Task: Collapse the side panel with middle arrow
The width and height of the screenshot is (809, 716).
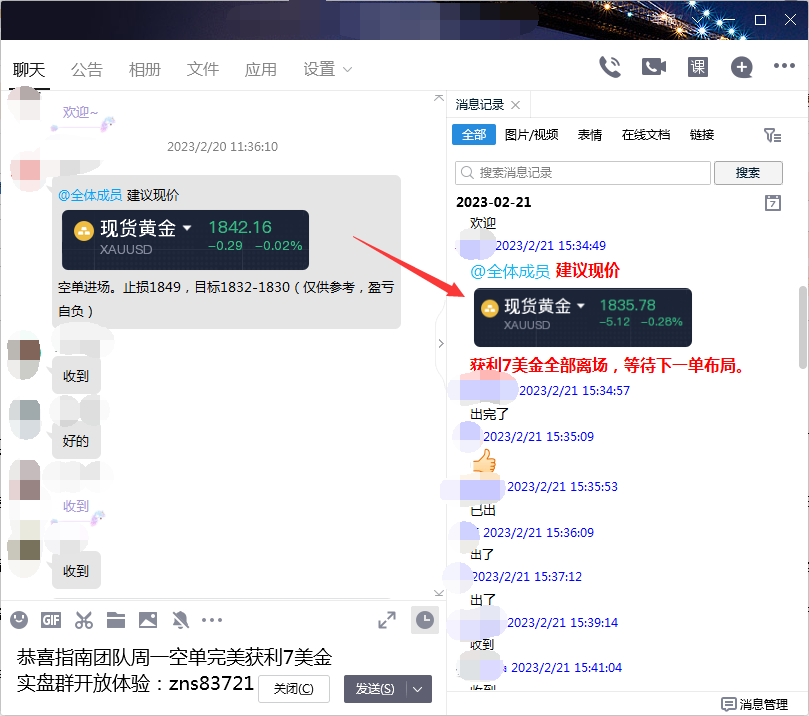Action: [441, 343]
